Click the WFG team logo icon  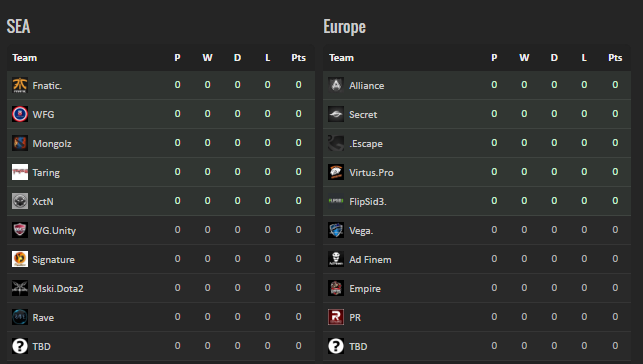20,114
